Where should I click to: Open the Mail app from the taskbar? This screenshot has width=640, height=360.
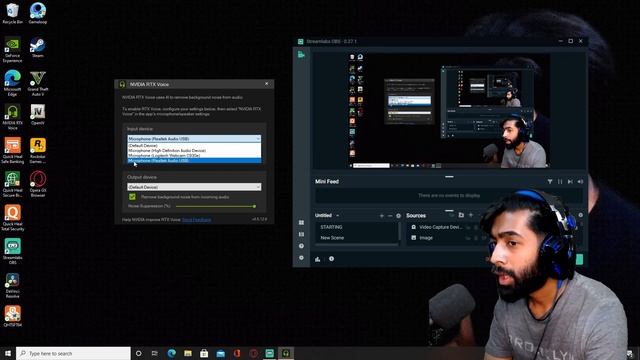[220, 353]
